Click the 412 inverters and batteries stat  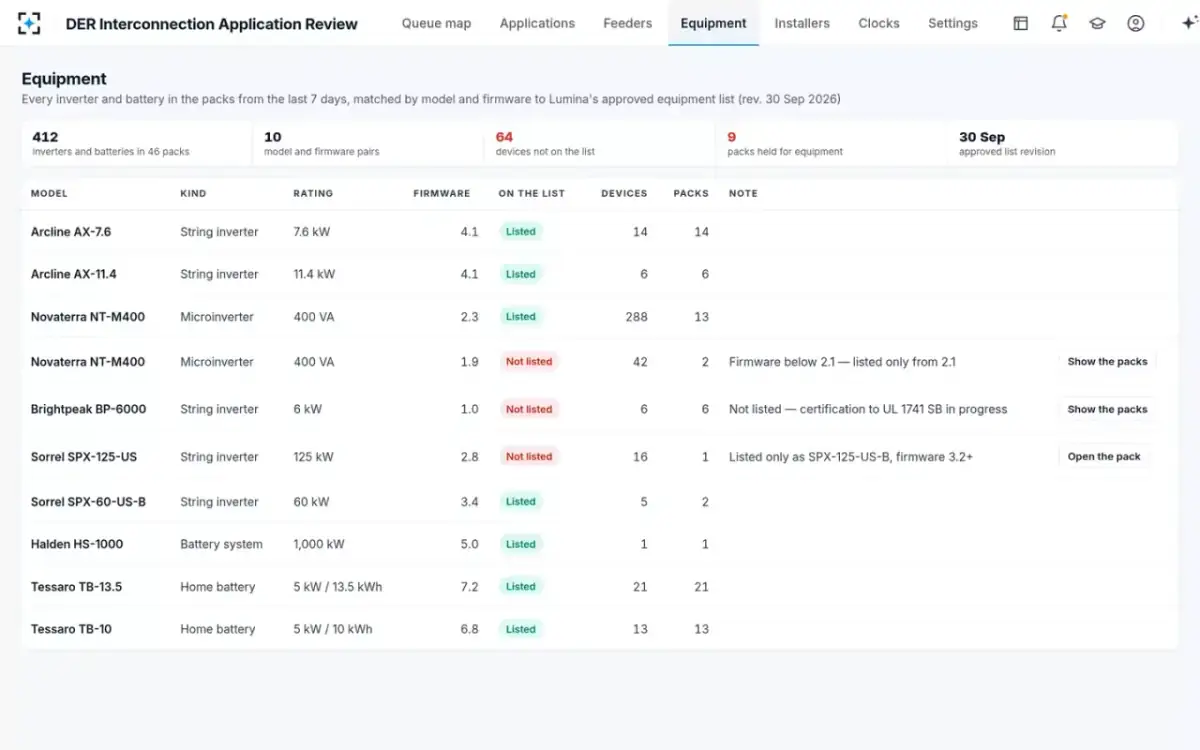point(137,144)
